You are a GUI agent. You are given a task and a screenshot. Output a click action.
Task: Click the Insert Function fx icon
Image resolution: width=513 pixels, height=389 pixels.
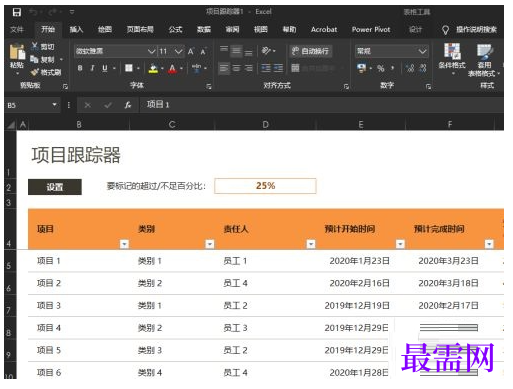pos(128,105)
